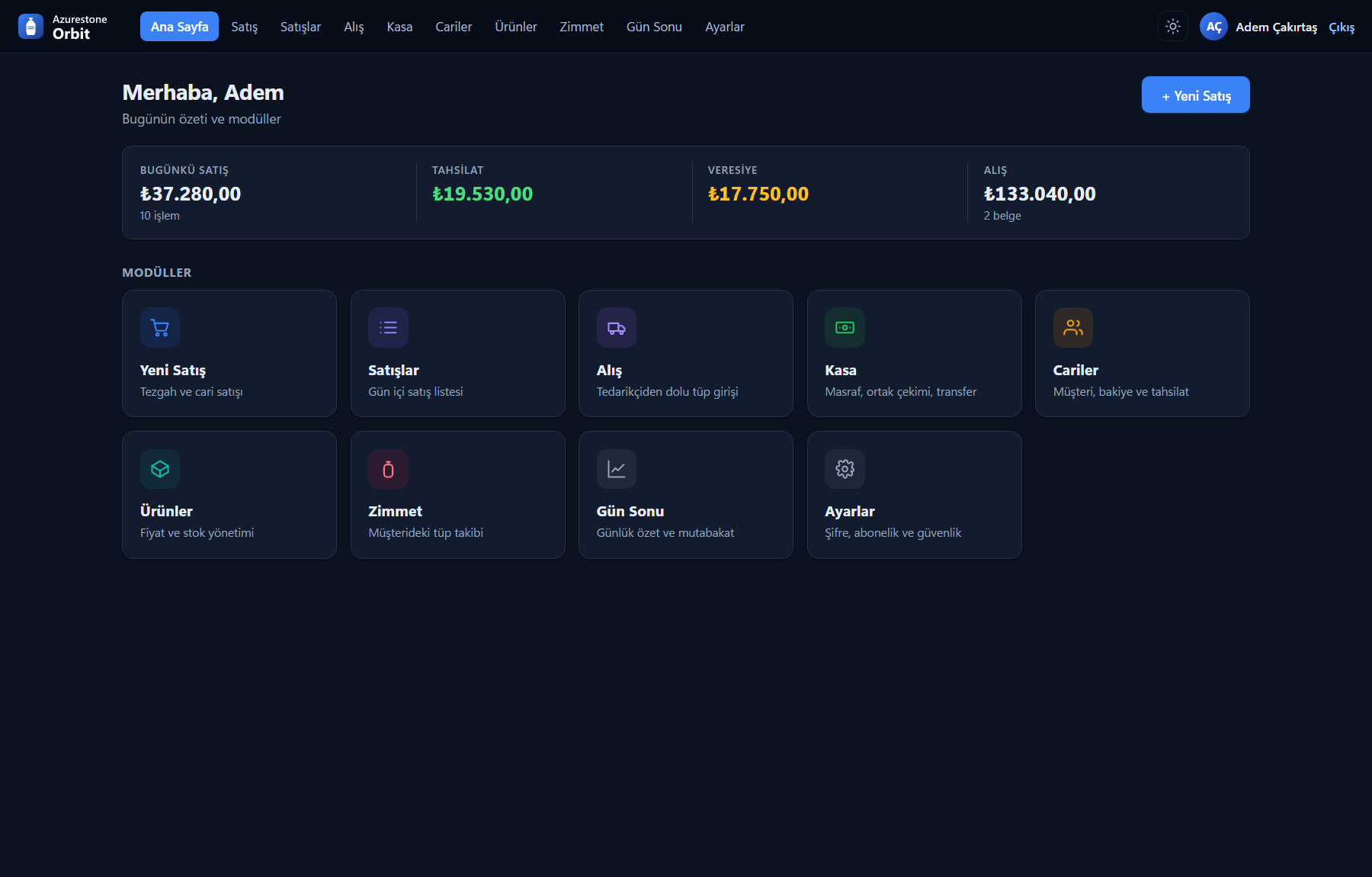
Task: Click the Cariler people icon
Action: [1073, 328]
